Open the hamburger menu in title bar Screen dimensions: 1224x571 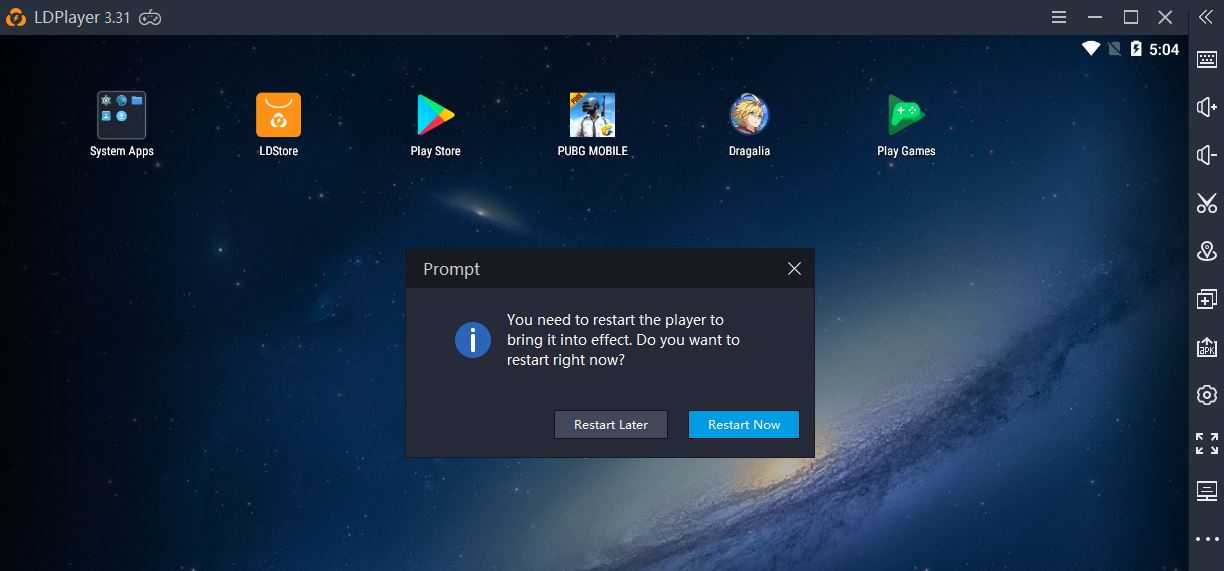(1059, 17)
